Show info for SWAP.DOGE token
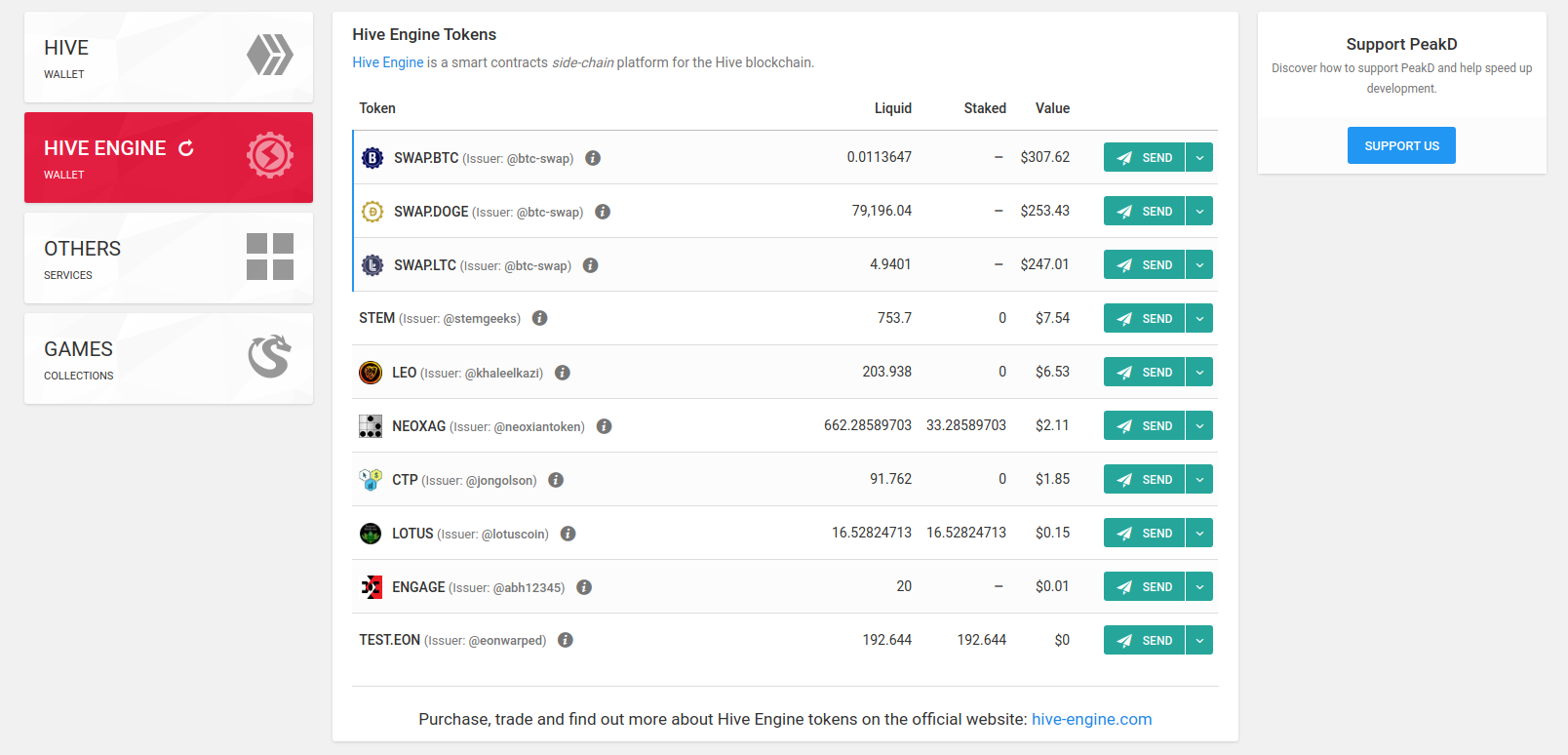The width and height of the screenshot is (1568, 755). [x=603, y=212]
